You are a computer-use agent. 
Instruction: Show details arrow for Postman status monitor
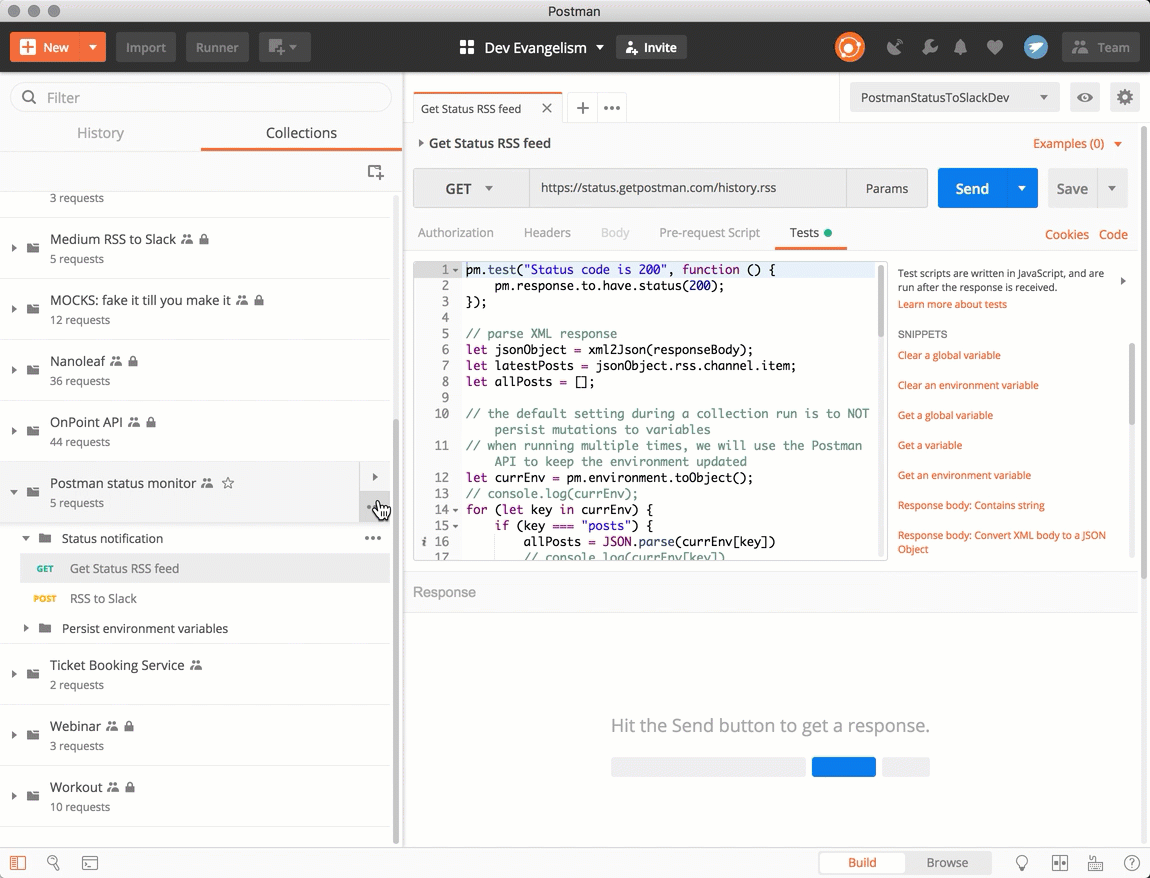pos(375,477)
